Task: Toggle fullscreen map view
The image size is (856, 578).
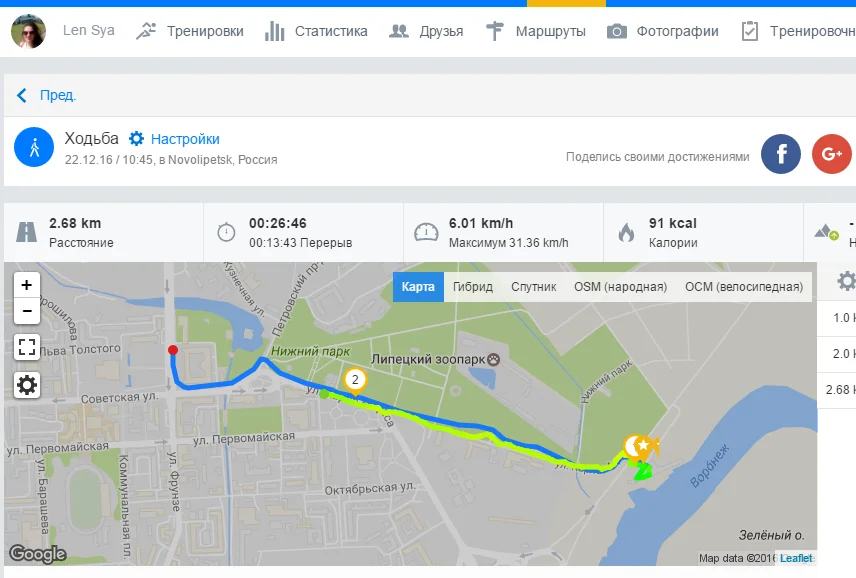Action: coord(27,347)
